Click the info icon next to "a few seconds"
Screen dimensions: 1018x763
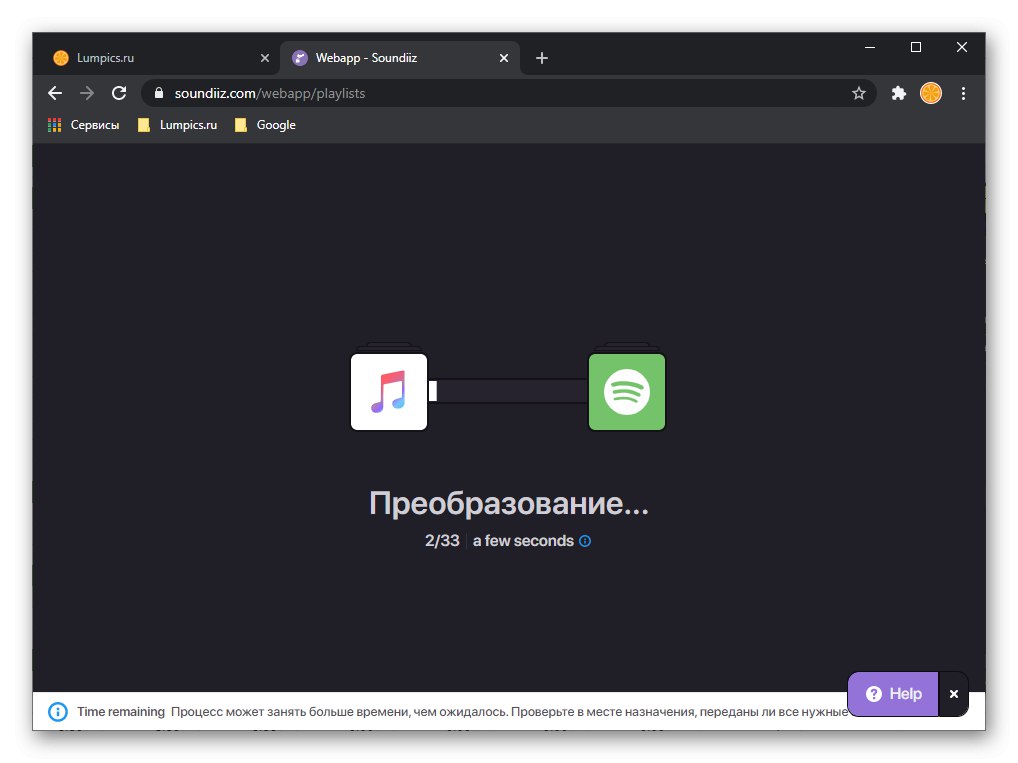click(x=585, y=541)
